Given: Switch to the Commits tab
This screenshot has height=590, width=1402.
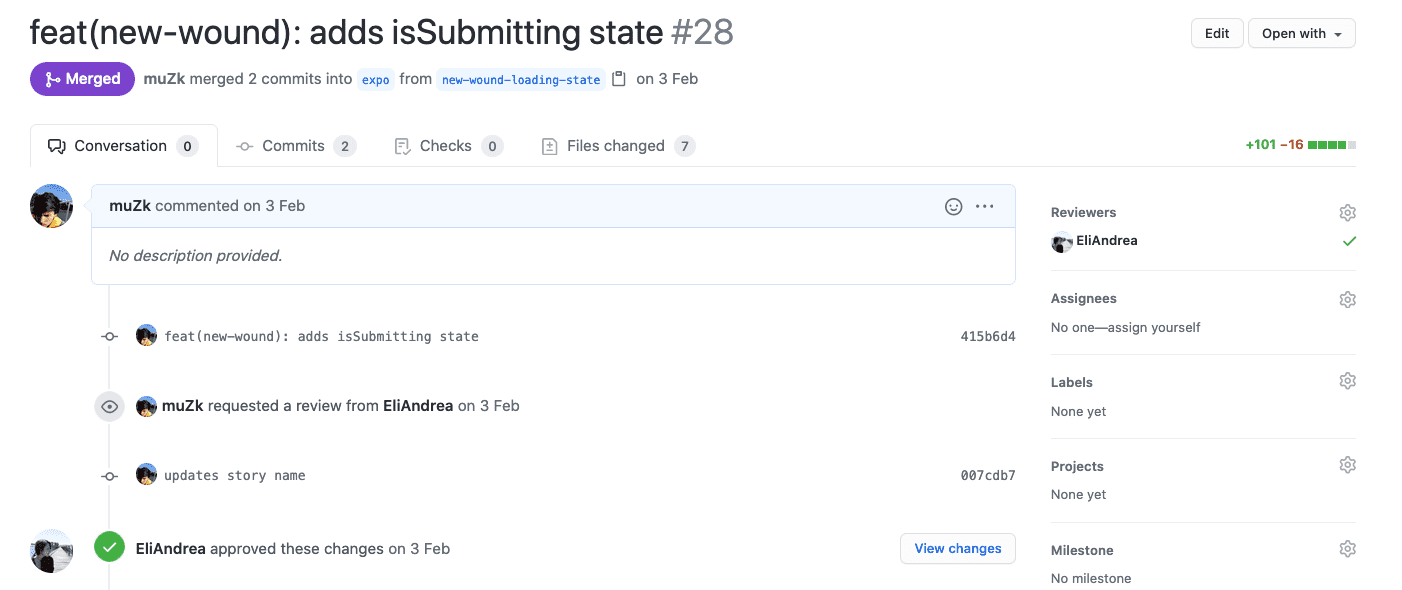Looking at the screenshot, I should coord(295,146).
